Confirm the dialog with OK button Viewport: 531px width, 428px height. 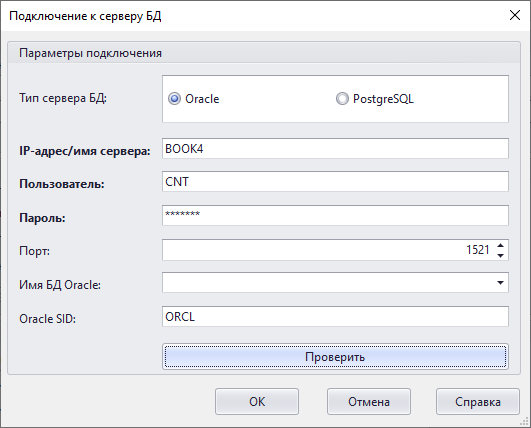coord(257,402)
